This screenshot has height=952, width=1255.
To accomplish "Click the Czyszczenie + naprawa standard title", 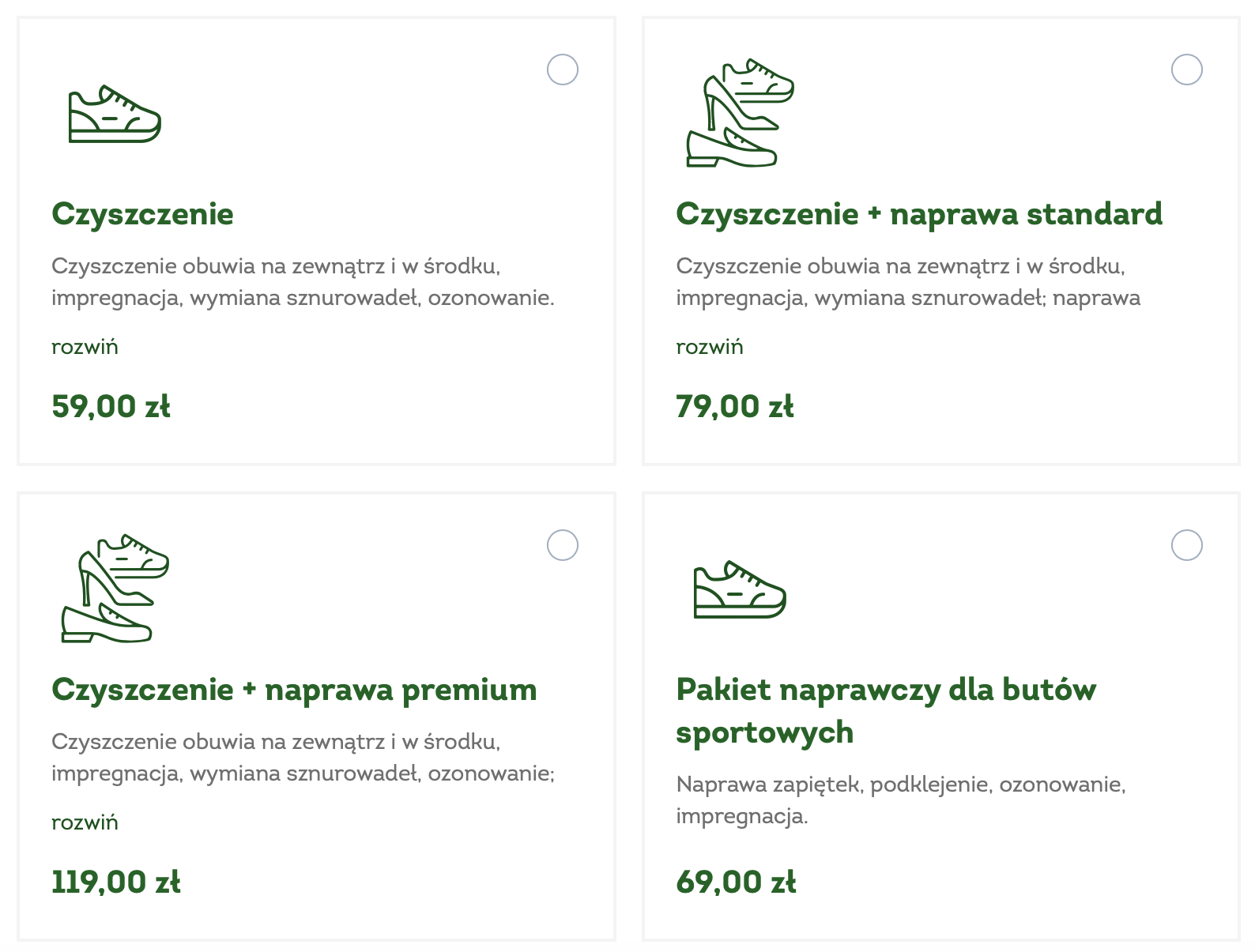I will (919, 214).
